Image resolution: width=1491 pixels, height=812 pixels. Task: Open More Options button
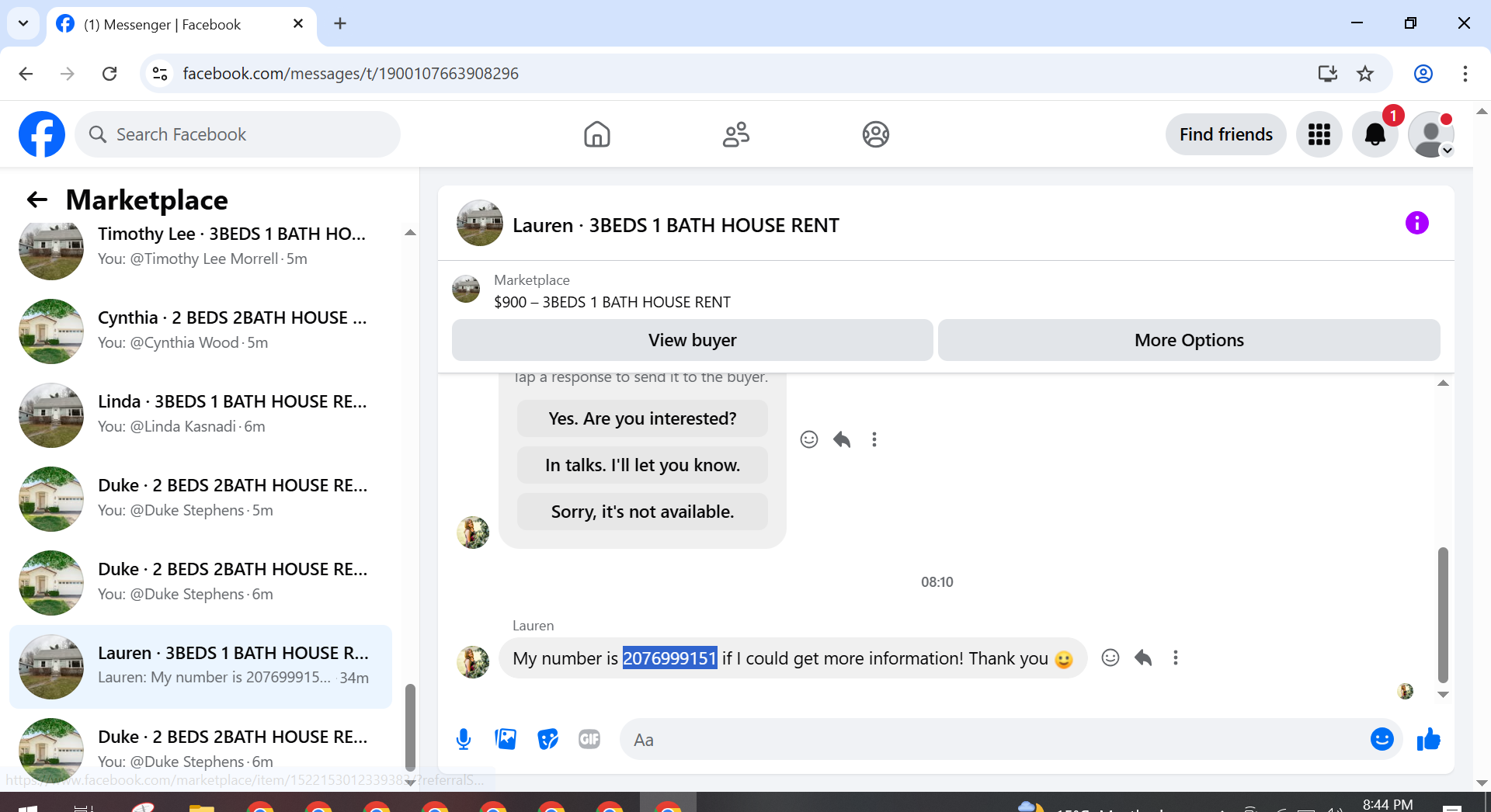pyautogui.click(x=1189, y=340)
